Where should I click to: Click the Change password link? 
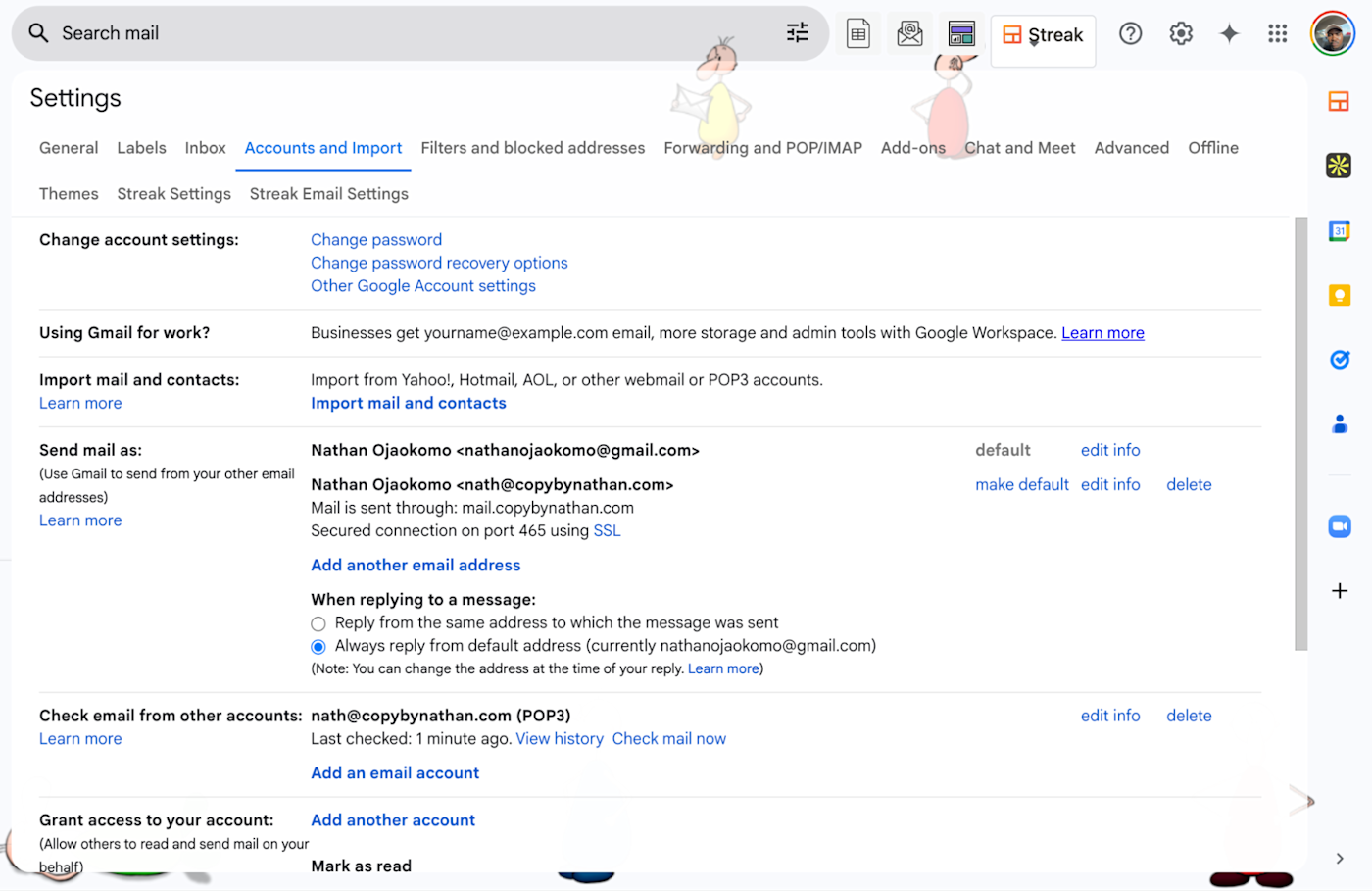coord(376,240)
